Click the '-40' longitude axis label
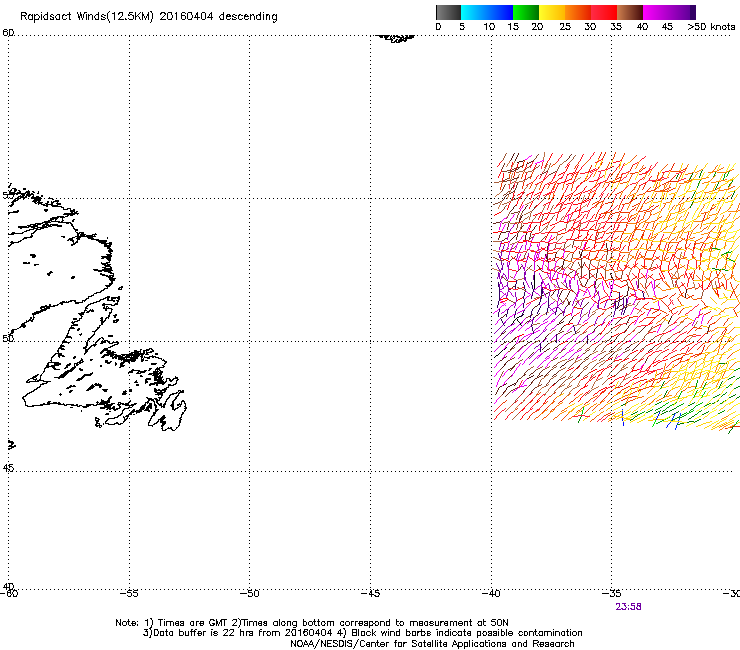The height and width of the screenshot is (650, 740). [x=491, y=594]
